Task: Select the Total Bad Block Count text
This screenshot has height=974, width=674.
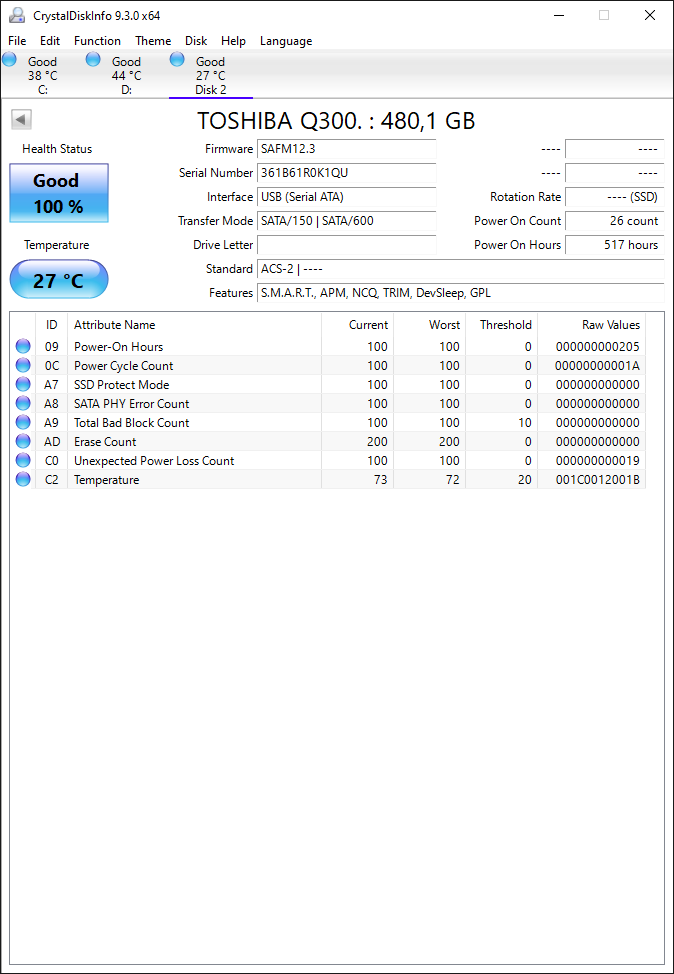Action: point(132,423)
